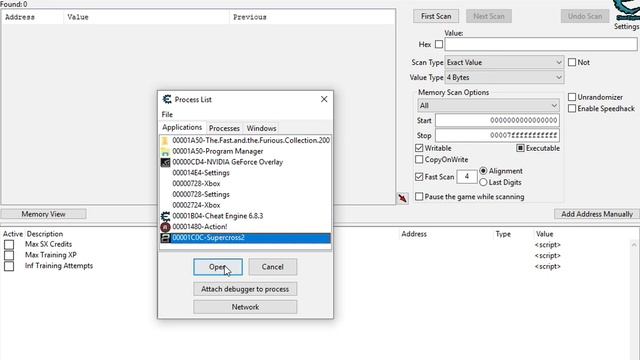Click the Description column header
The height and width of the screenshot is (360, 640).
45,234
